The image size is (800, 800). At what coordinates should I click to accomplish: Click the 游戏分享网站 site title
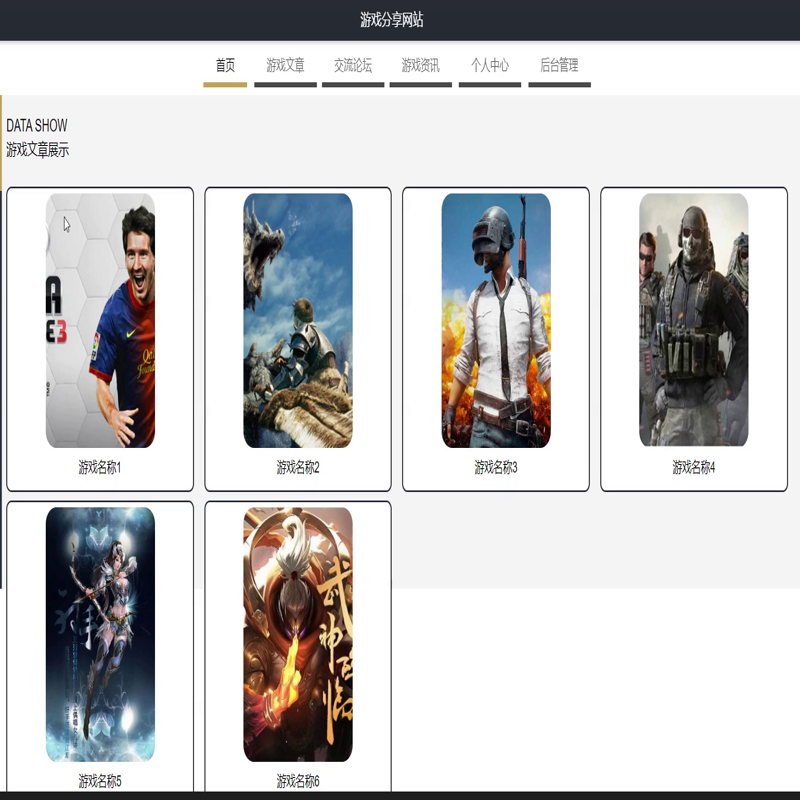point(392,20)
